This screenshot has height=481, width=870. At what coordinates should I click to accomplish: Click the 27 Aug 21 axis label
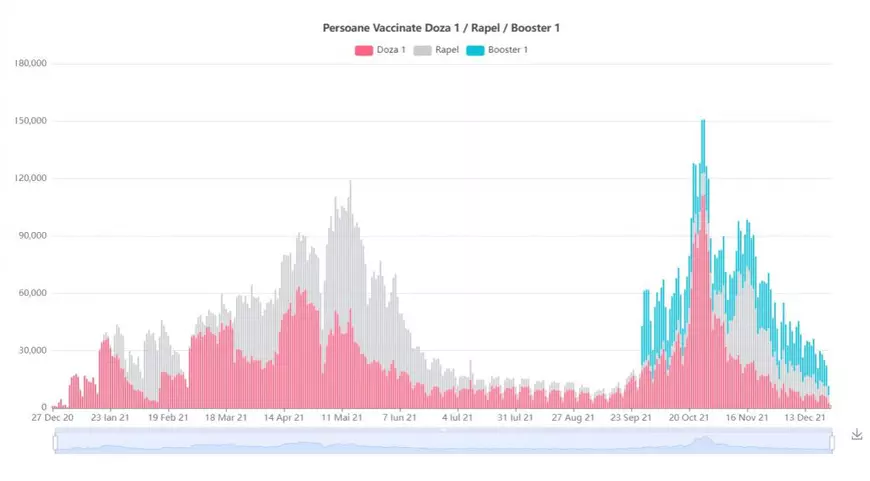574,419
